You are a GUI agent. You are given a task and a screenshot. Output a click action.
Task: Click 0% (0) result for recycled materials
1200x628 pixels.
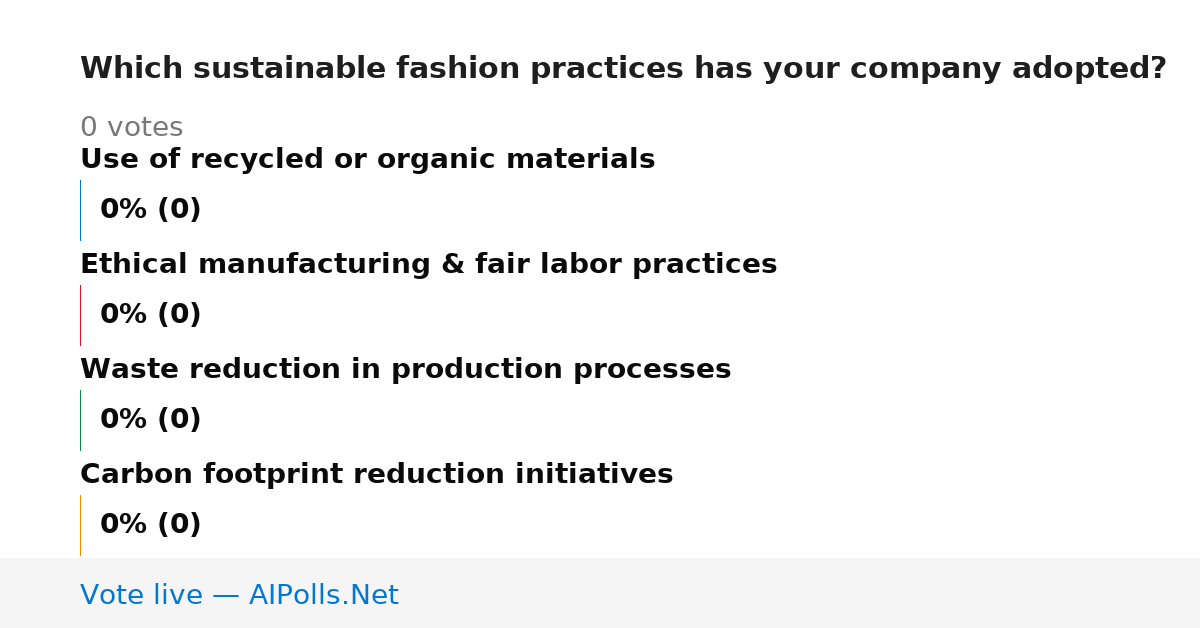[150, 210]
